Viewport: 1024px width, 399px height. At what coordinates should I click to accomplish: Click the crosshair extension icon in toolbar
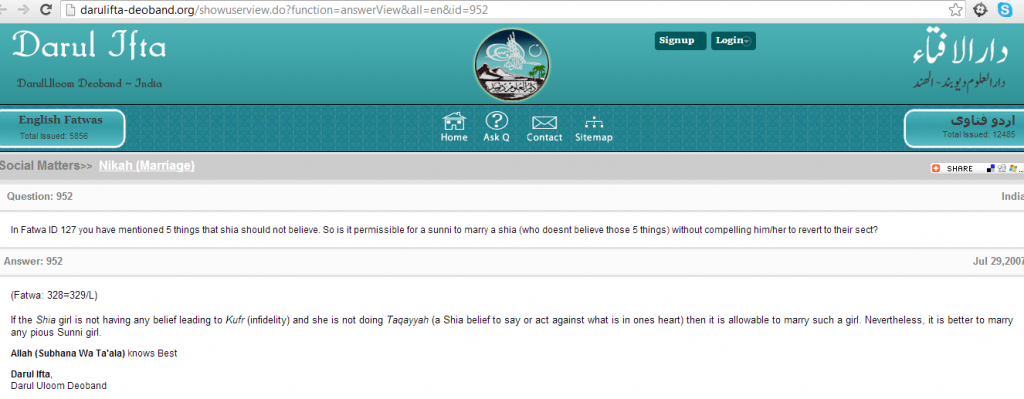[981, 10]
